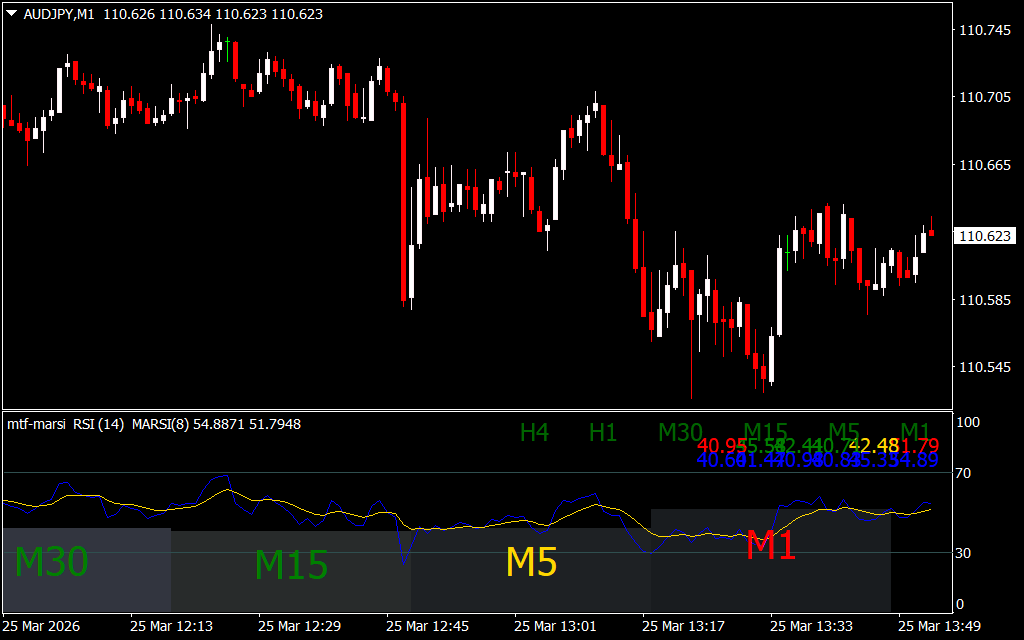The image size is (1024, 640).
Task: Click the large green M30 timeframe block
Action: tap(52, 563)
